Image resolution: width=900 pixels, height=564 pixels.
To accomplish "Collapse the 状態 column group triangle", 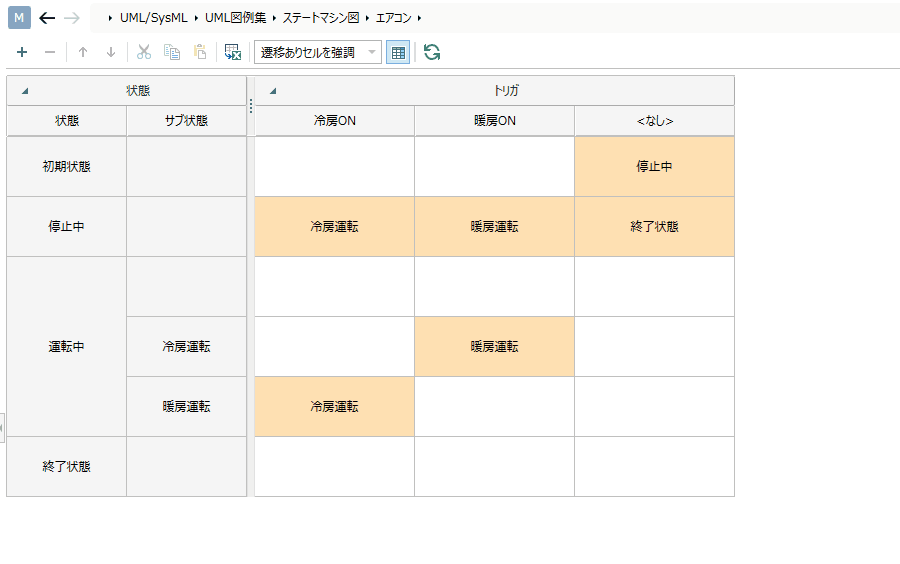I will click(25, 91).
